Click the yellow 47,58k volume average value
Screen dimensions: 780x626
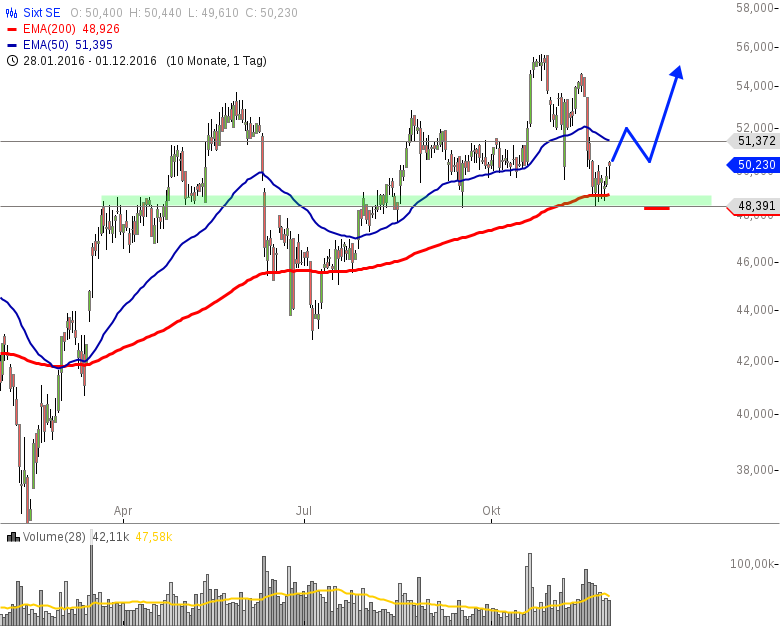pos(154,537)
